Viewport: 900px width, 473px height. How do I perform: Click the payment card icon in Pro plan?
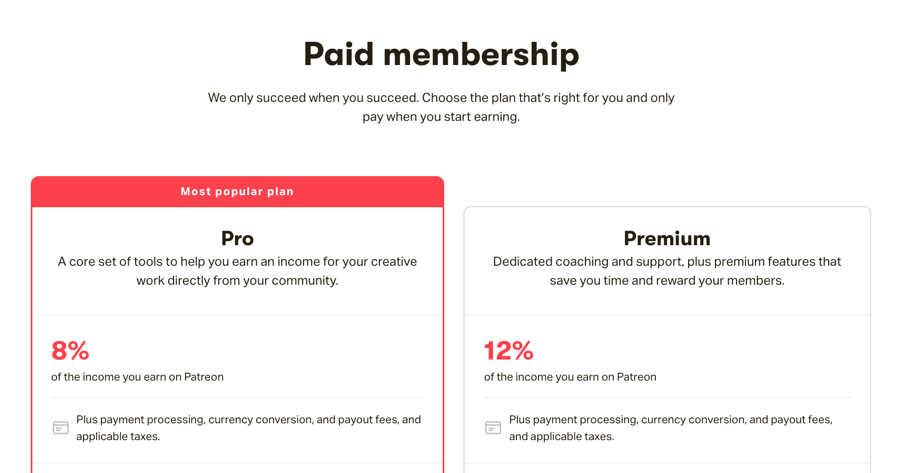coord(60,428)
